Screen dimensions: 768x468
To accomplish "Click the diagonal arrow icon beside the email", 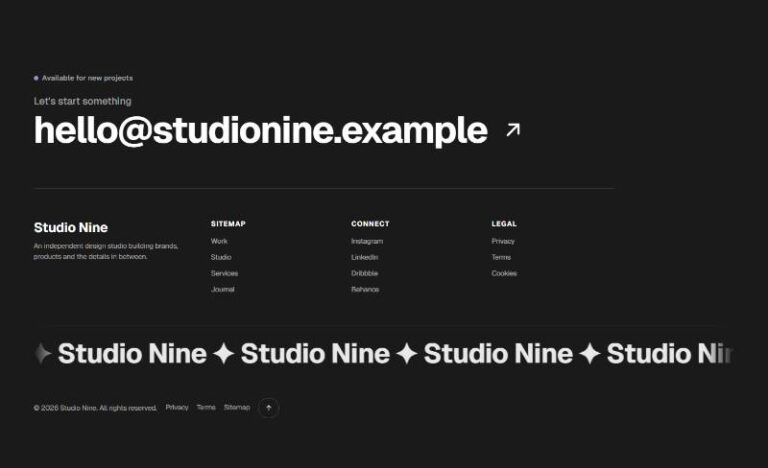I will (x=513, y=130).
